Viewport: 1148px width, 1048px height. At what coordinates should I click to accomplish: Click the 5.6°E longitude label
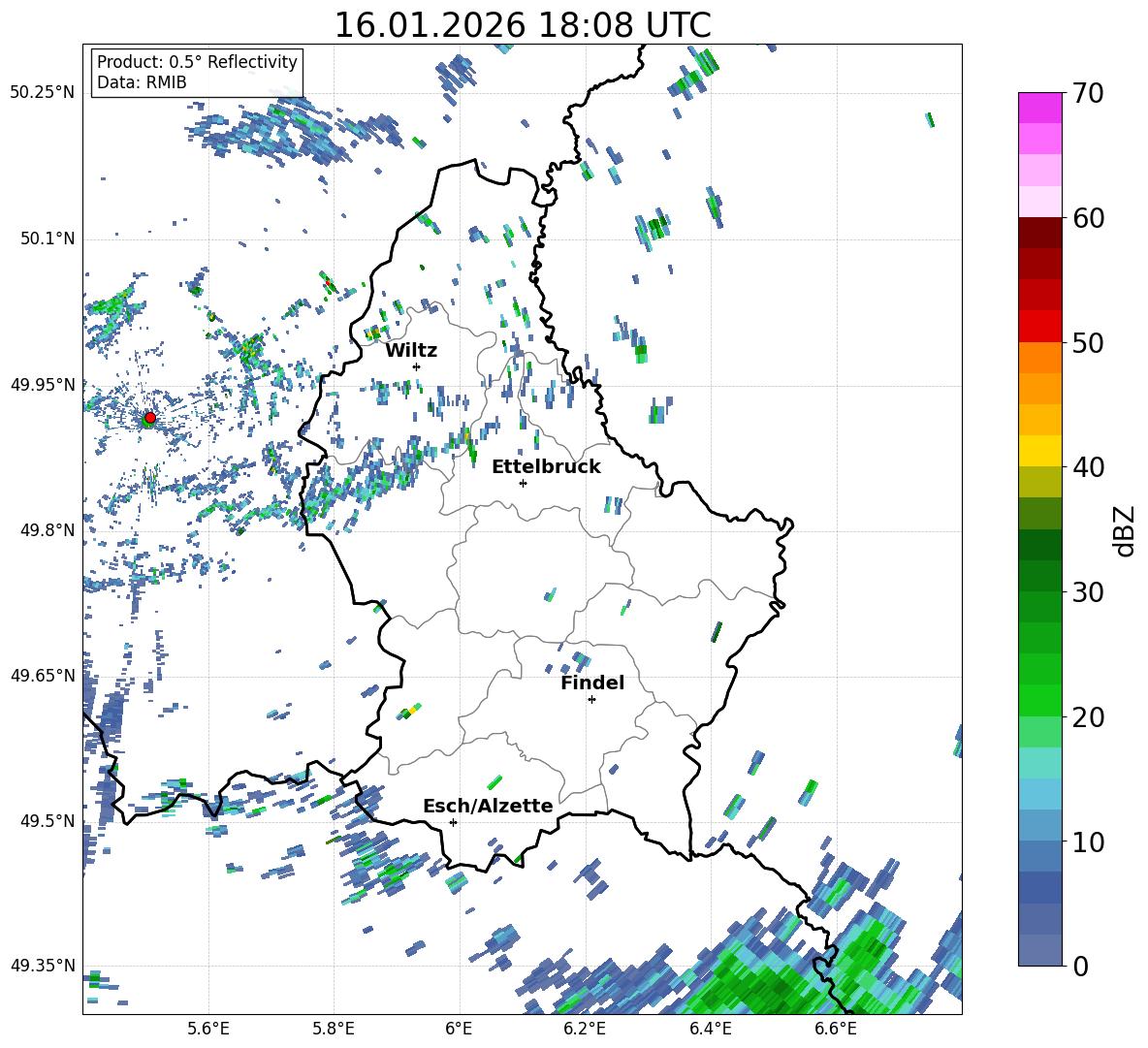[208, 1029]
